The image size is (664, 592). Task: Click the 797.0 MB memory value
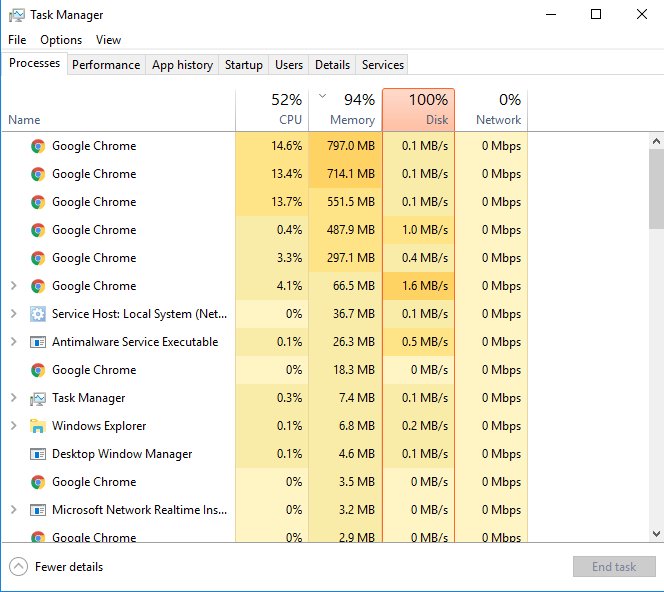point(351,146)
